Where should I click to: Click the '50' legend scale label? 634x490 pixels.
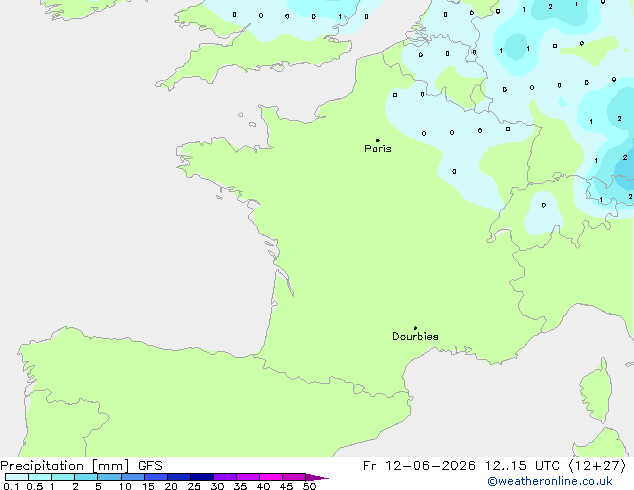(x=309, y=486)
